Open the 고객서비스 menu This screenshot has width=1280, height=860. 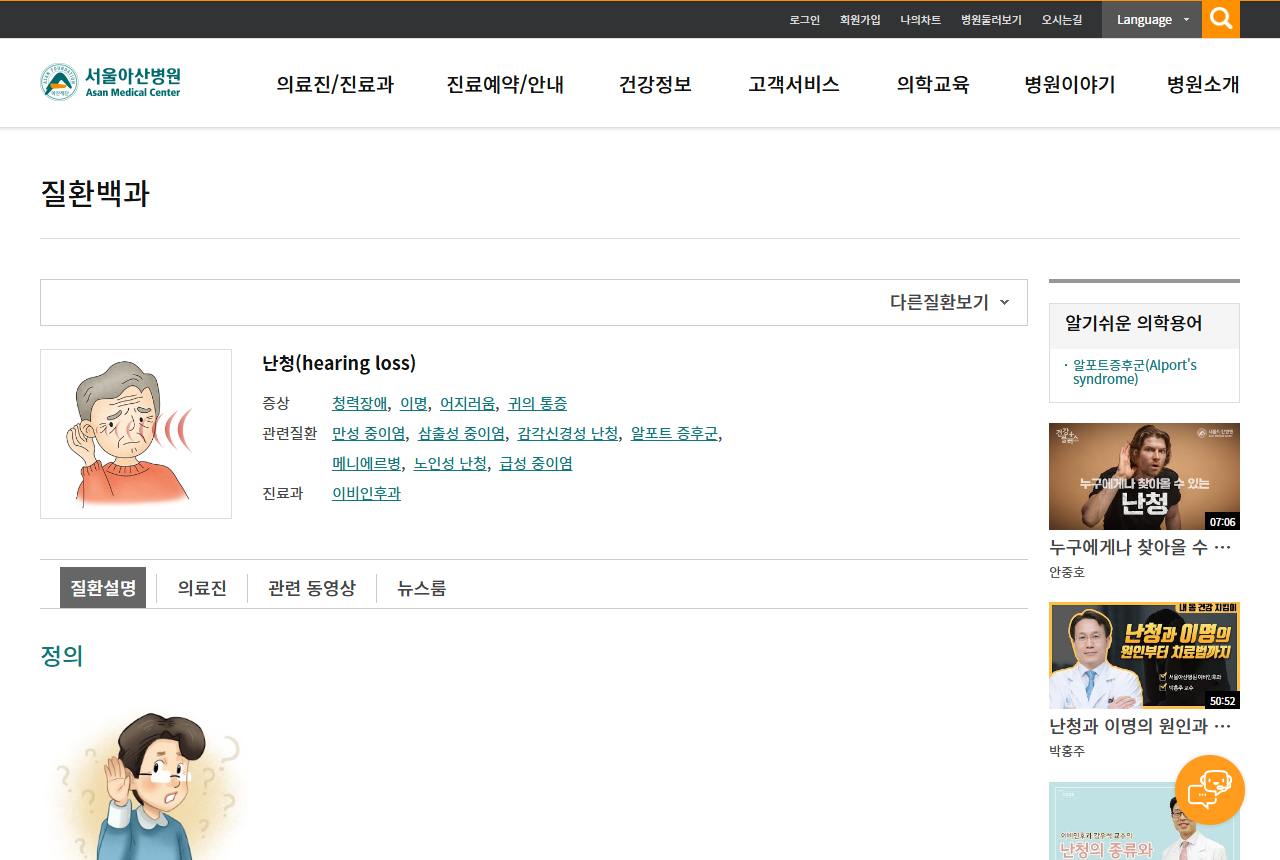(x=794, y=84)
